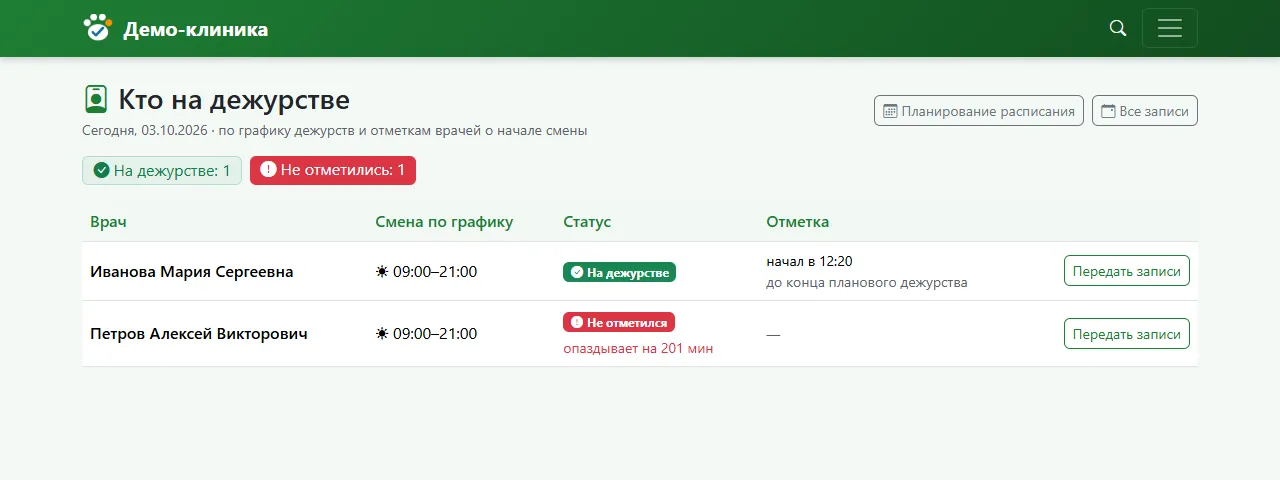Select doctor Петров Алексей Викторович
The height and width of the screenshot is (480, 1280).
199,334
